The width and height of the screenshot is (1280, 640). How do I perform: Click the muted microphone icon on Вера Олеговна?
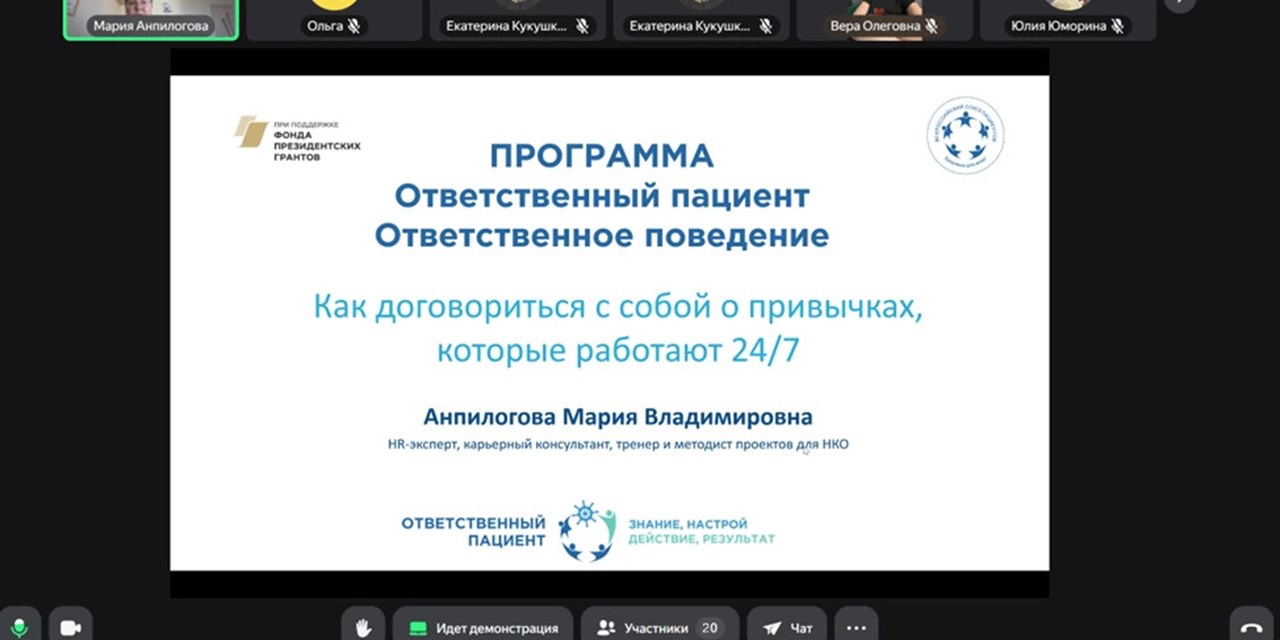(934, 26)
